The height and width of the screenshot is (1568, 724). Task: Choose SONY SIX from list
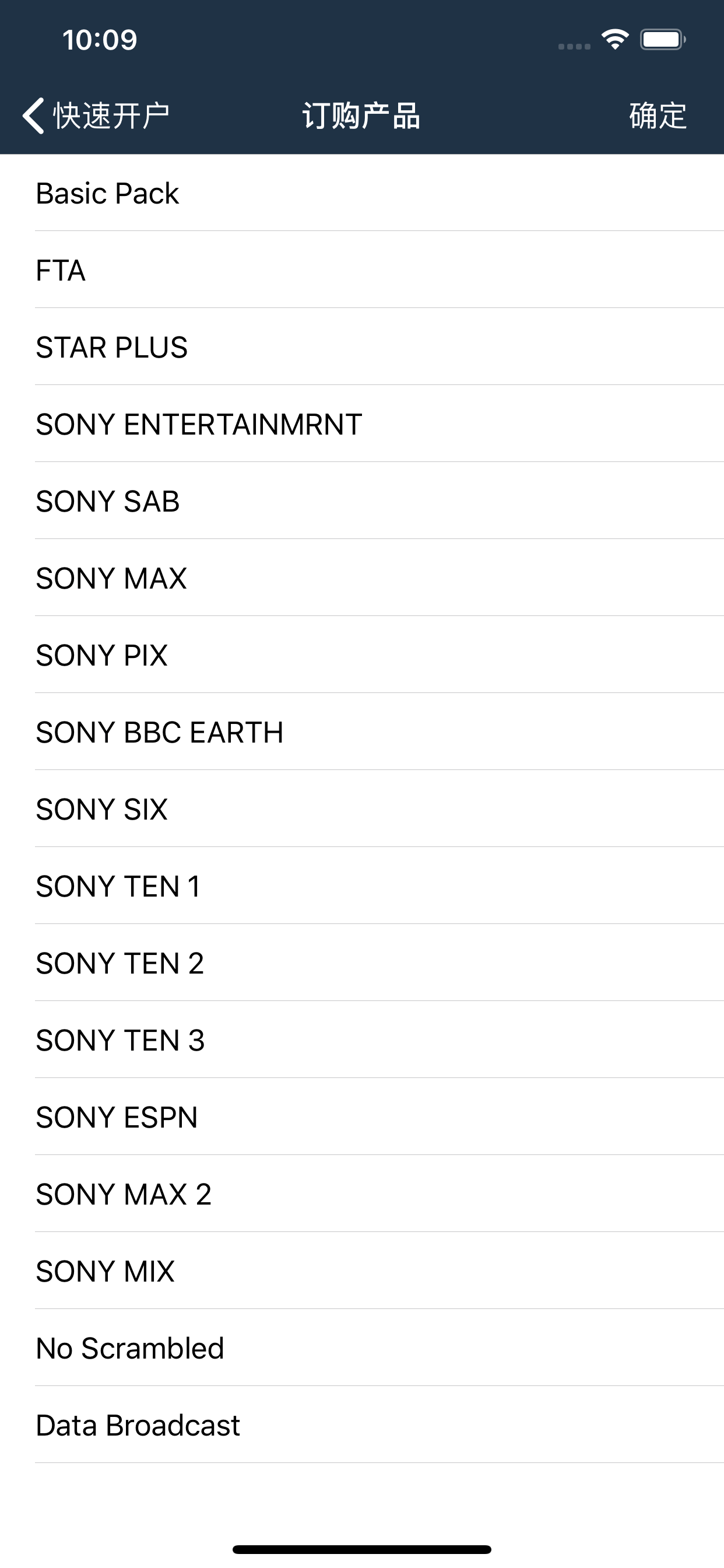pos(362,809)
